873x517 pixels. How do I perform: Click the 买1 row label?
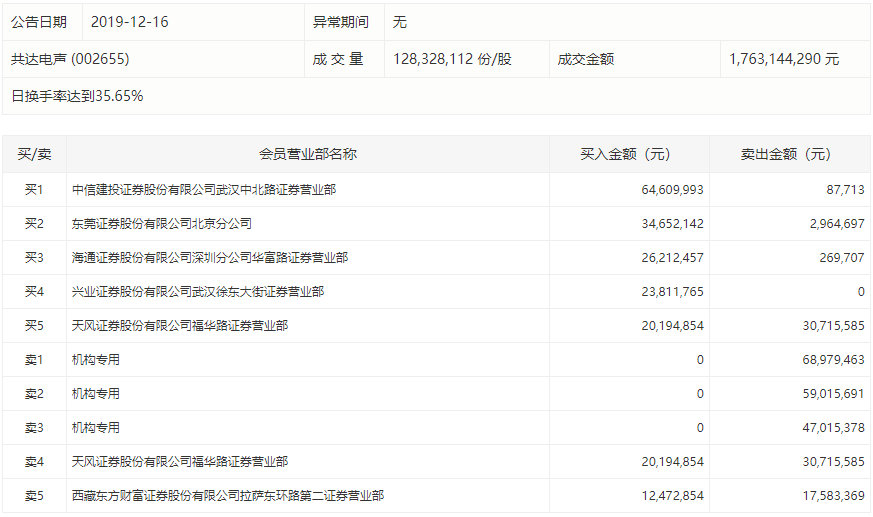pyautogui.click(x=34, y=190)
